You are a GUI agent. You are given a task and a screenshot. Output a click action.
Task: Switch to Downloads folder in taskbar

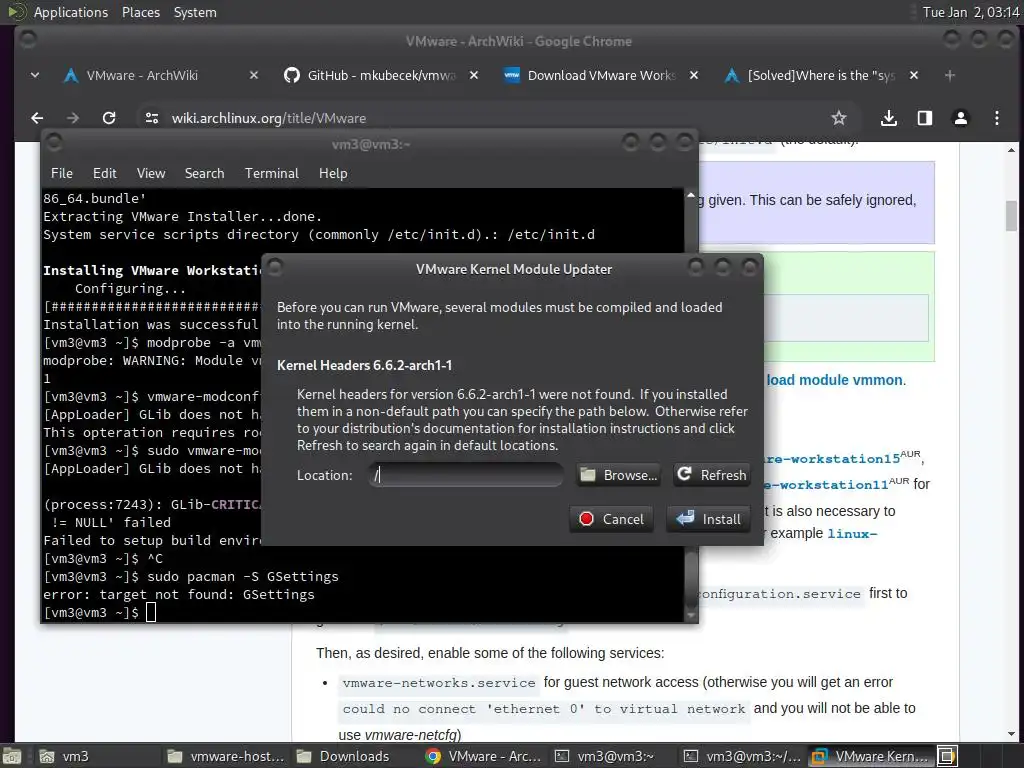point(353,756)
